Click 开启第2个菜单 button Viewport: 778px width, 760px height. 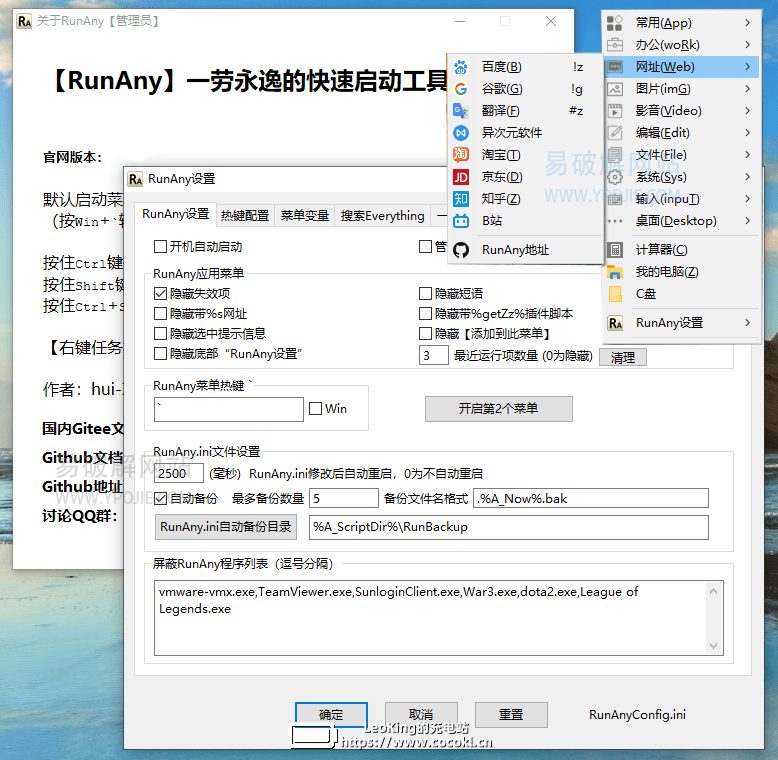pyautogui.click(x=499, y=409)
